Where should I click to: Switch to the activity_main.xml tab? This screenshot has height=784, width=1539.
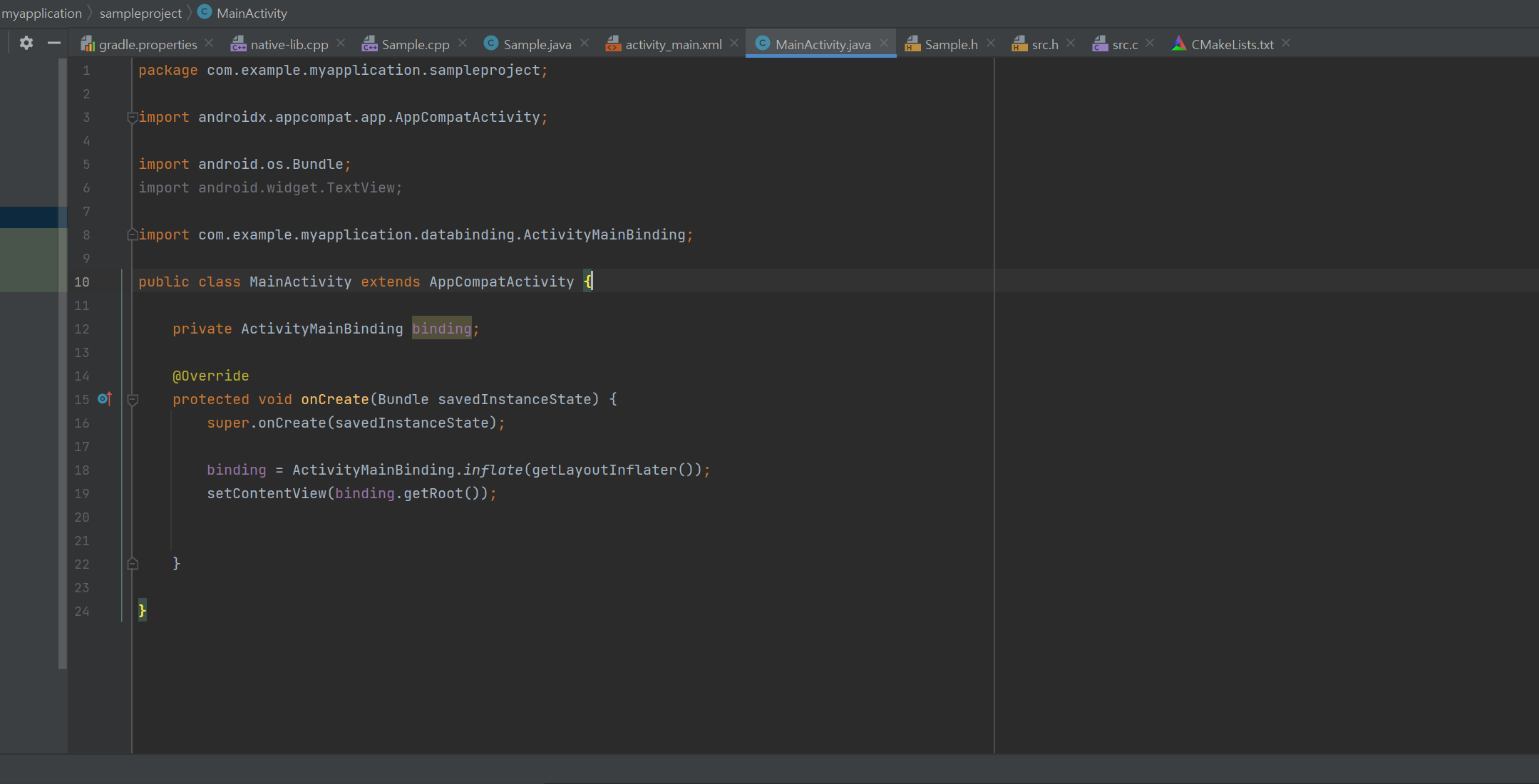point(673,44)
